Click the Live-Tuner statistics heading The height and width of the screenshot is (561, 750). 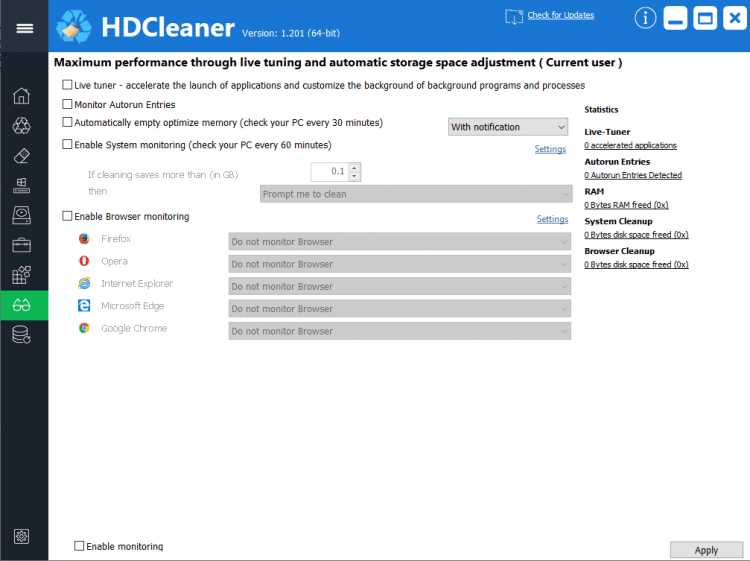pos(607,132)
